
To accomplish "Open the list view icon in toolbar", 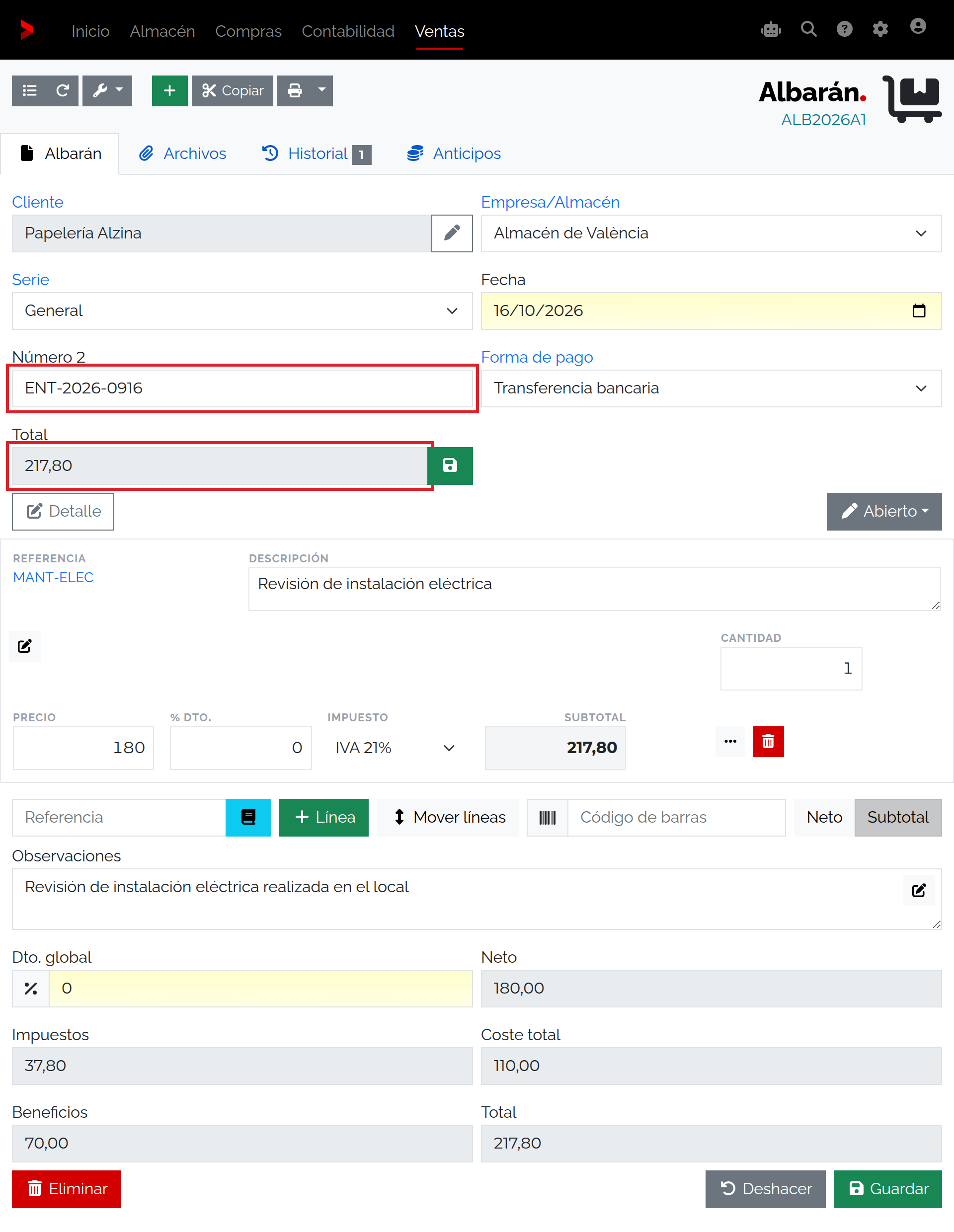I will click(29, 90).
